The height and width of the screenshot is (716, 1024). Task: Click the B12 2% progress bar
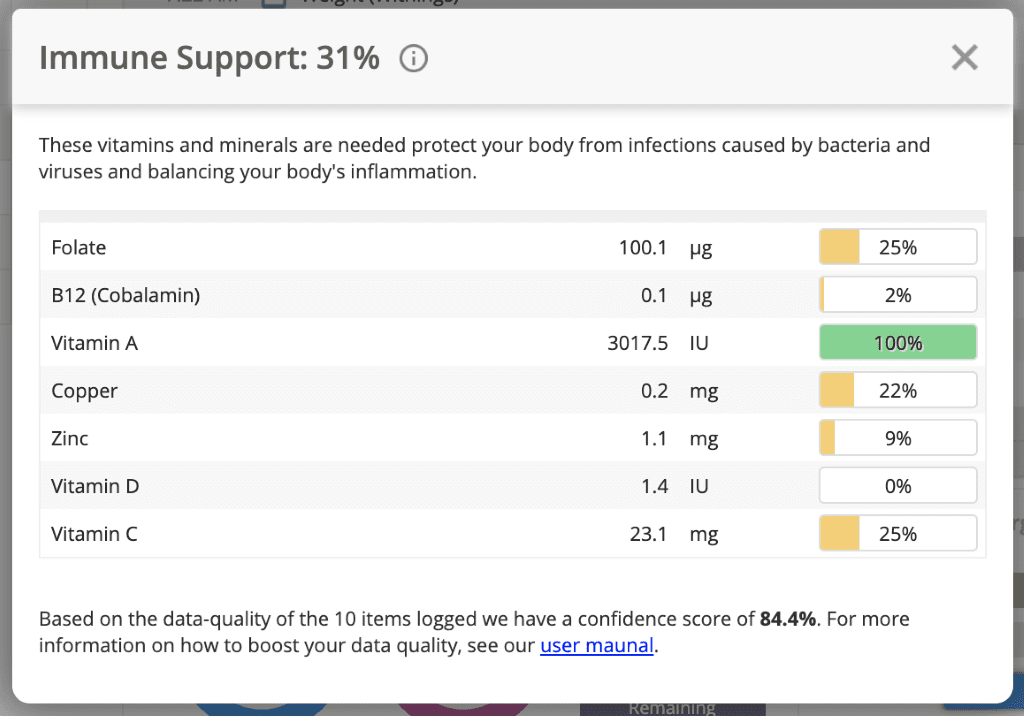898,295
